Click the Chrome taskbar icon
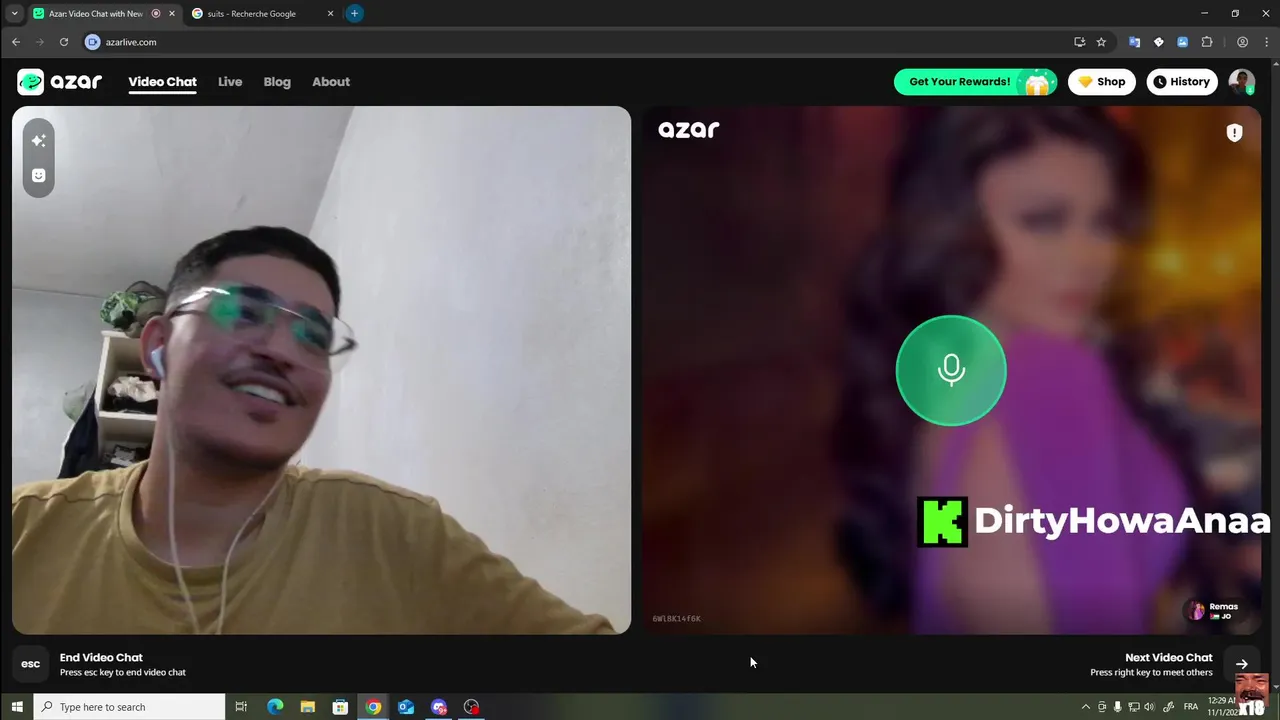This screenshot has height=720, width=1280. coord(373,707)
